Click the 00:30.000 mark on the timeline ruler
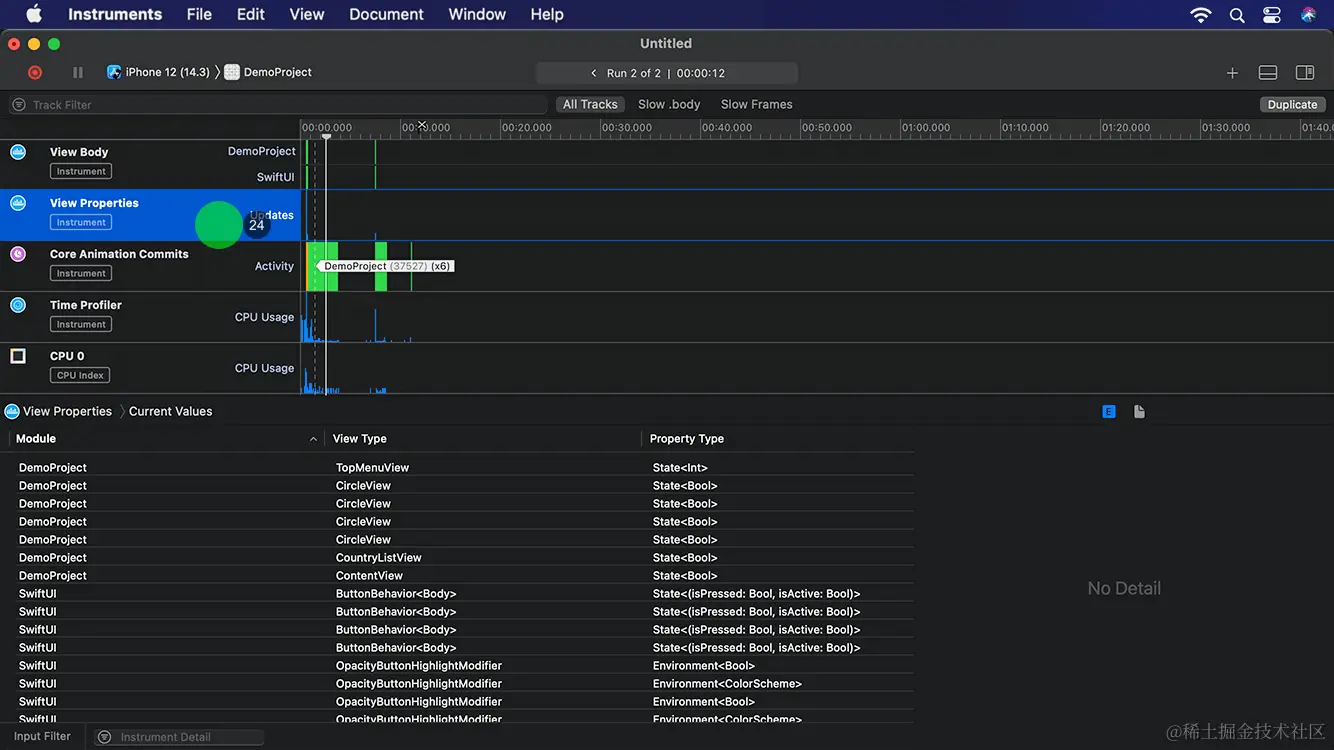This screenshot has width=1334, height=750. click(627, 128)
